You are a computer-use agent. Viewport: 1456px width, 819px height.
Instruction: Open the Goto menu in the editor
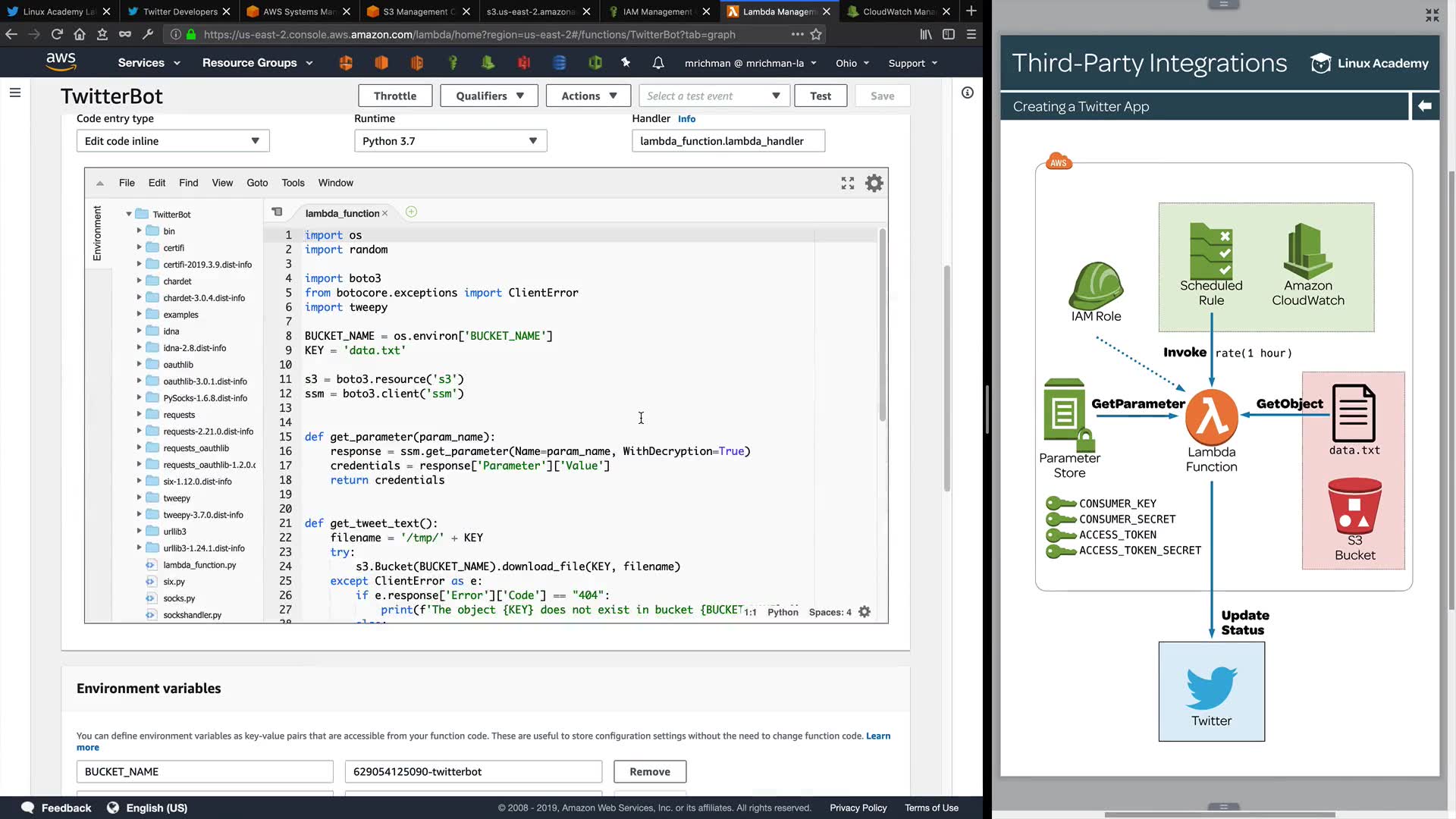pos(257,183)
